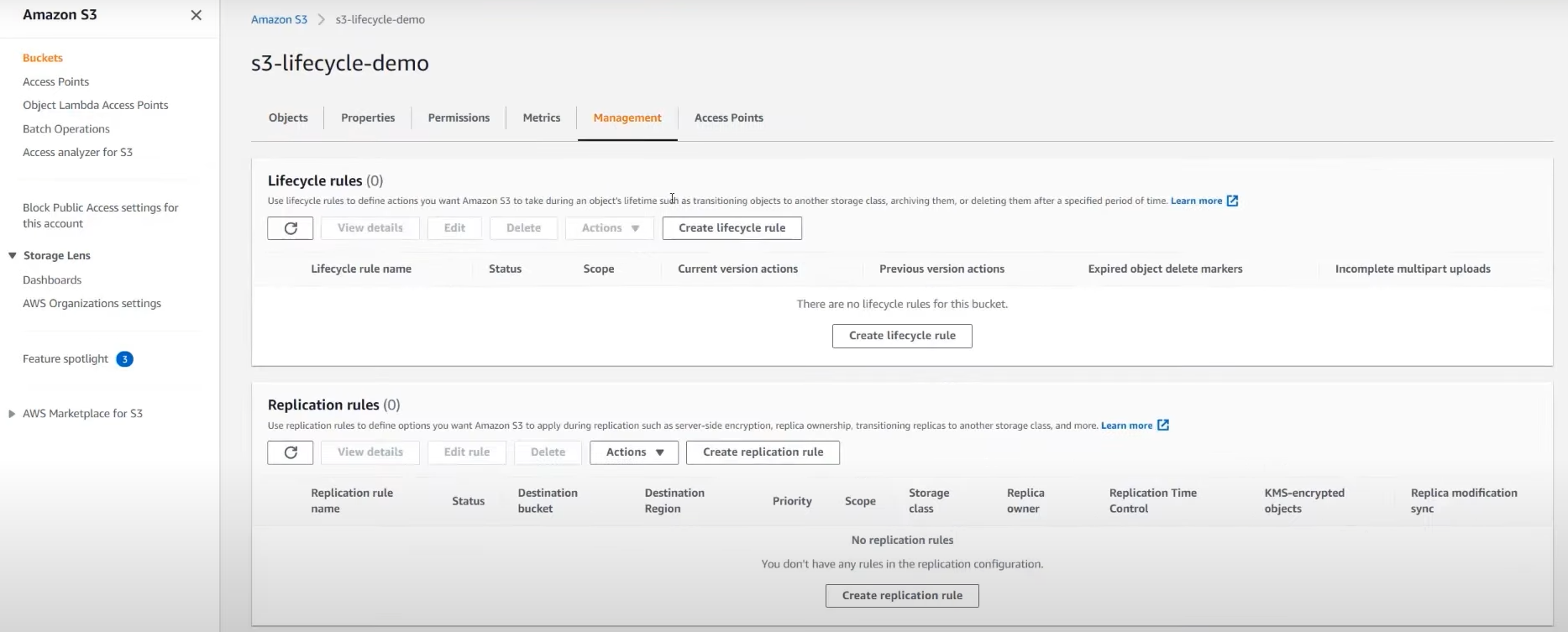Switch to the Objects tab
The image size is (1568, 632).
click(288, 118)
